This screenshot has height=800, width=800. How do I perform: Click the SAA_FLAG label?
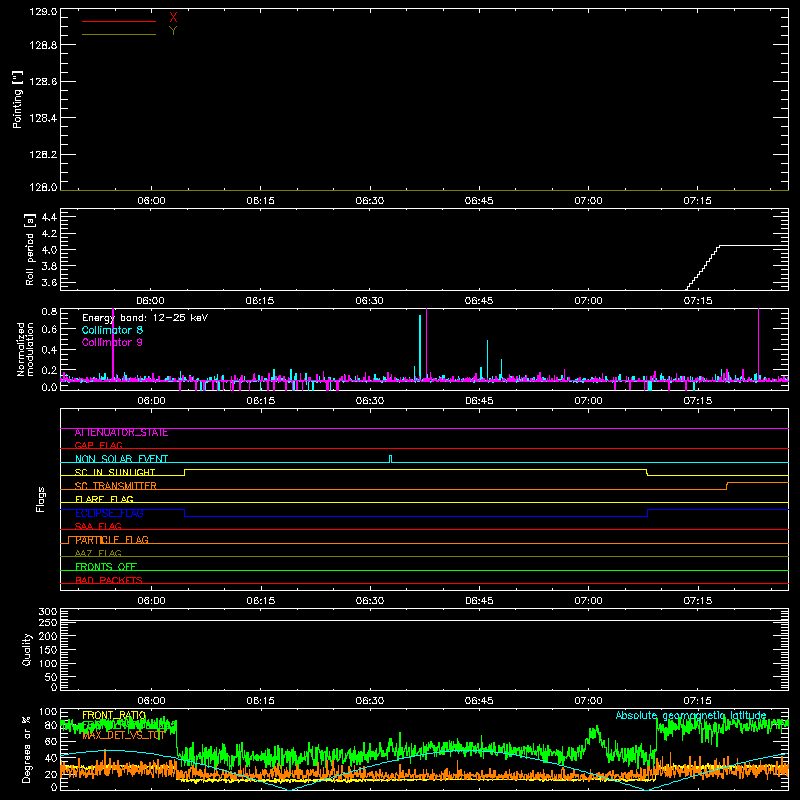pyautogui.click(x=98, y=526)
